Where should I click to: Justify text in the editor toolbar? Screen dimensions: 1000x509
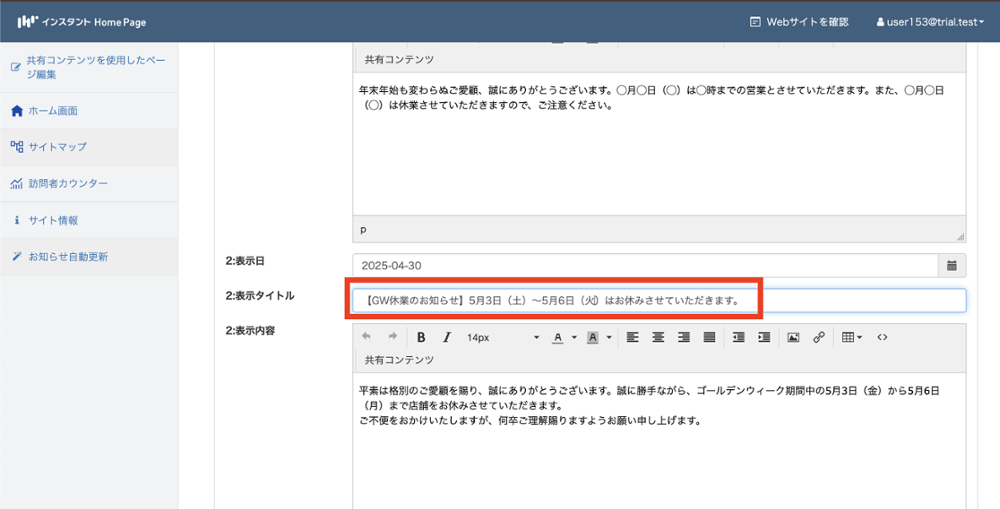709,338
